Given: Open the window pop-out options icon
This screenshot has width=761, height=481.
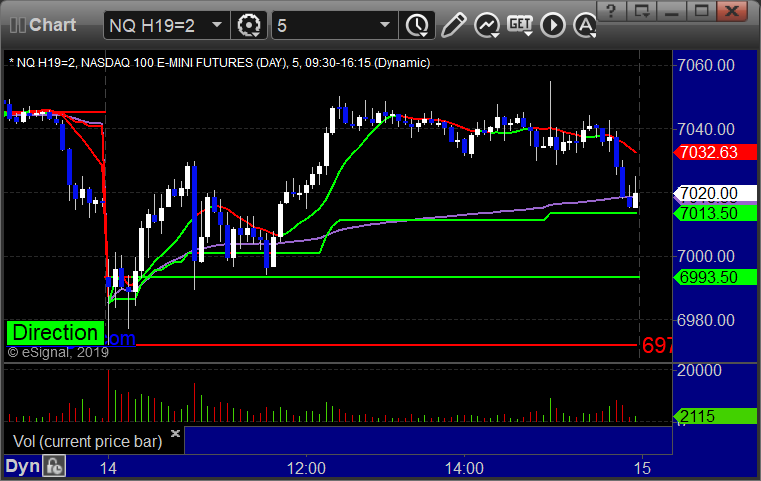Looking at the screenshot, I should [x=642, y=10].
